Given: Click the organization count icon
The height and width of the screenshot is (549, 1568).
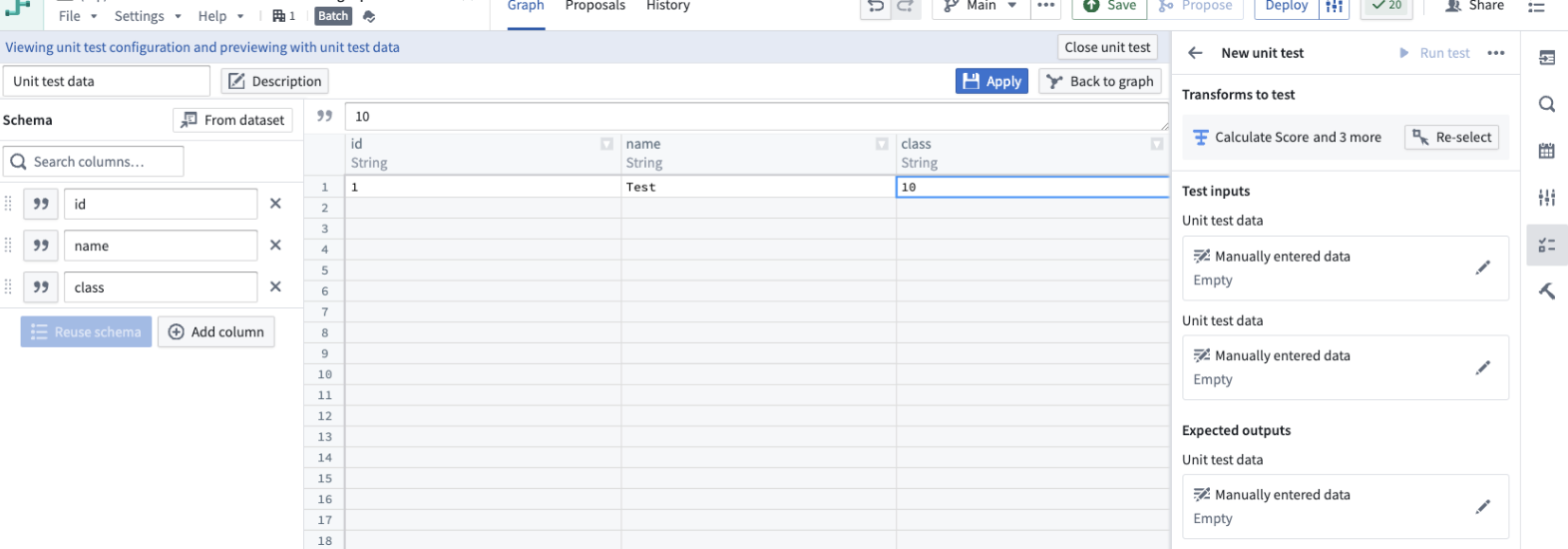Looking at the screenshot, I should pyautogui.click(x=284, y=16).
